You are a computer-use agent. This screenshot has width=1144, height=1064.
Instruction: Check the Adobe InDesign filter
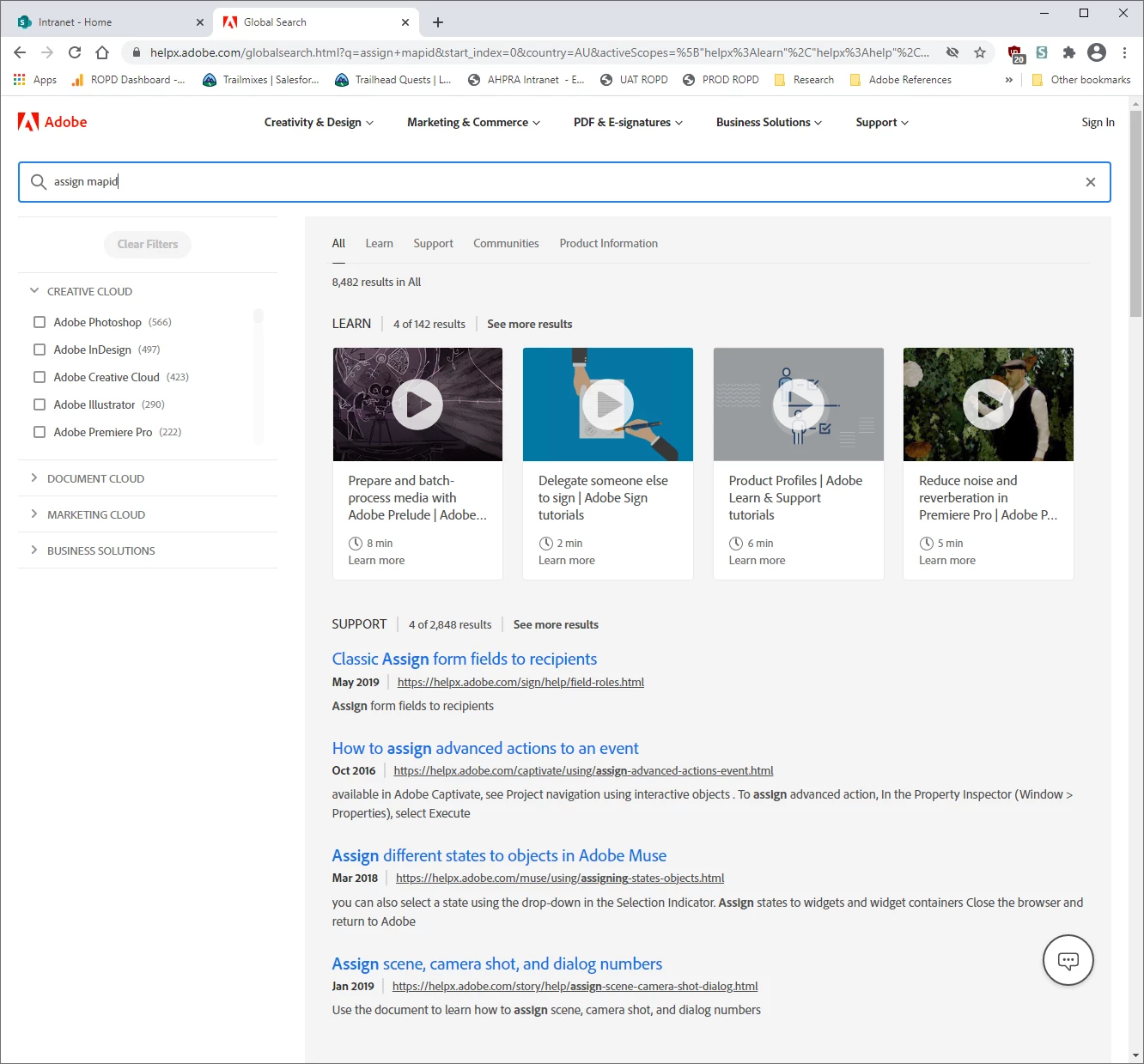(x=40, y=350)
